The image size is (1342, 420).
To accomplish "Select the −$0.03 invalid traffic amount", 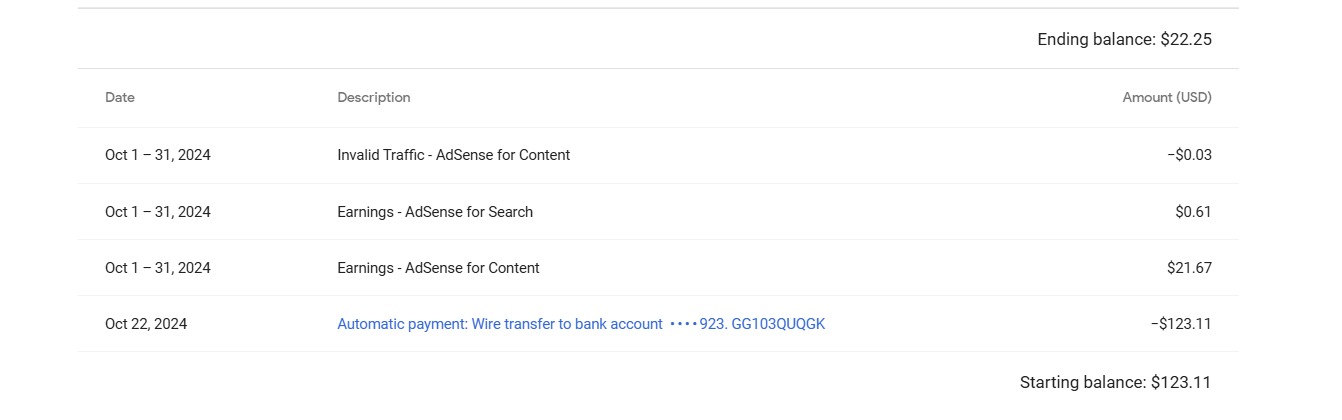I will click(1189, 155).
